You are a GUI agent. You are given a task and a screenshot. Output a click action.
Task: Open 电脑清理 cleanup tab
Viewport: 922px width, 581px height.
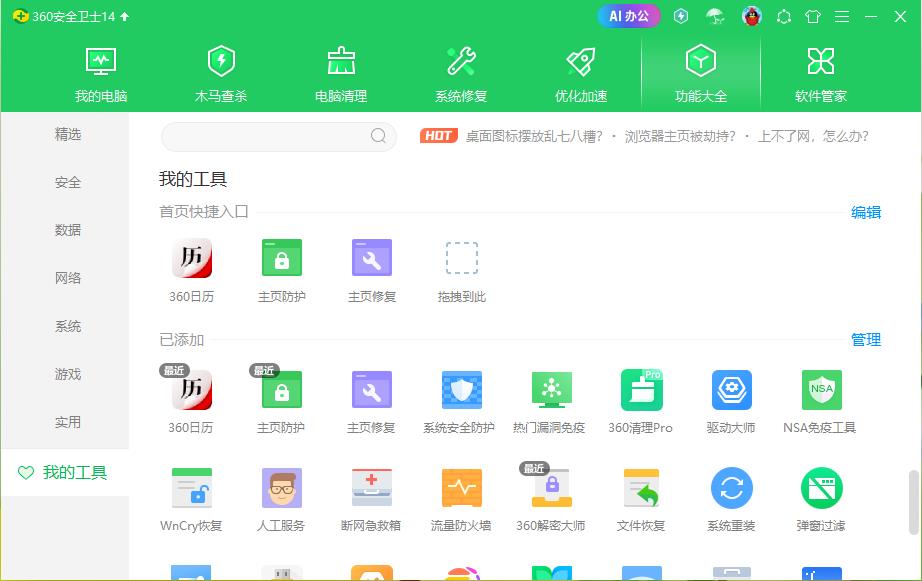point(341,74)
